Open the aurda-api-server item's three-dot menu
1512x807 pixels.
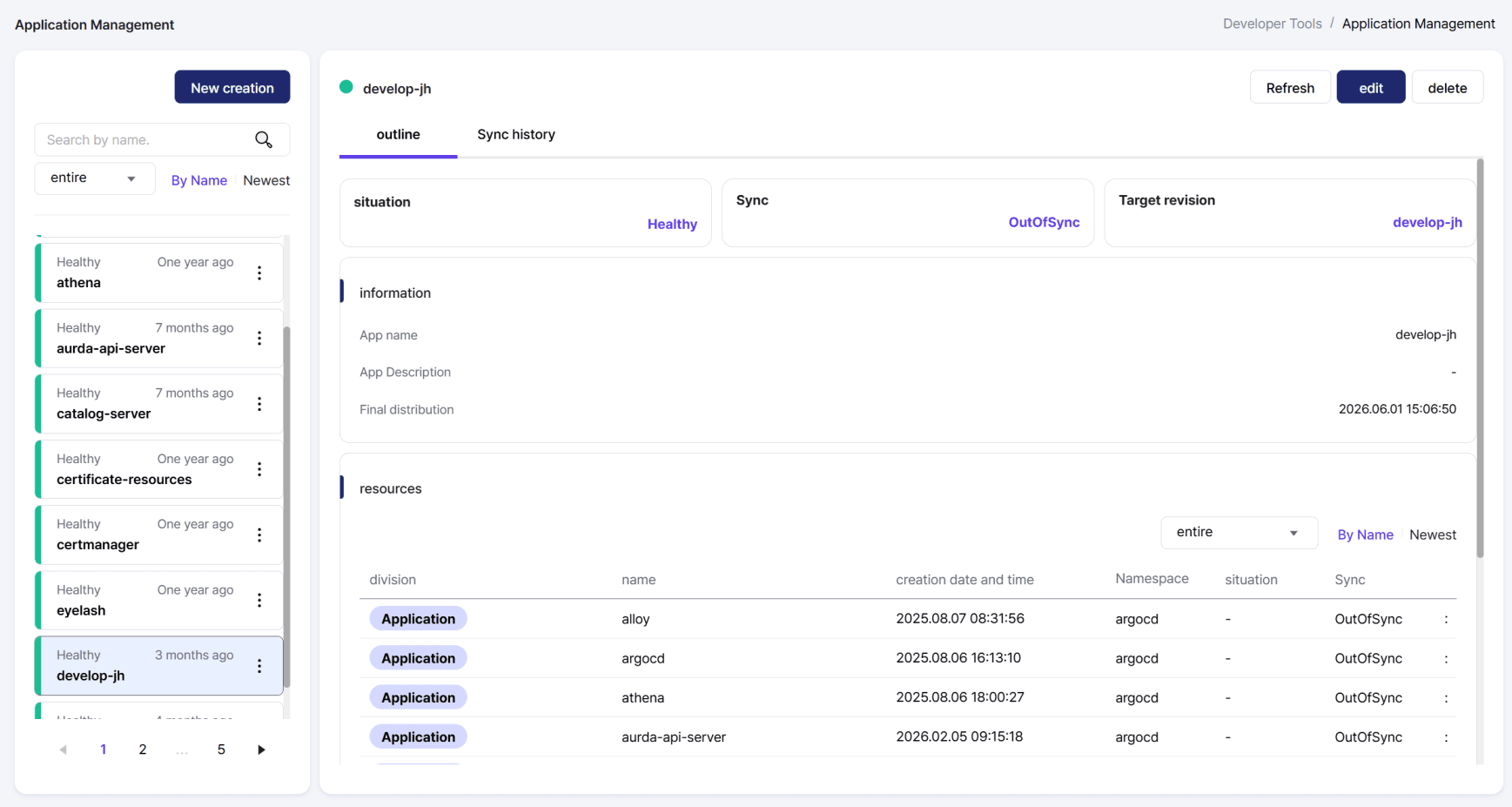coord(259,339)
